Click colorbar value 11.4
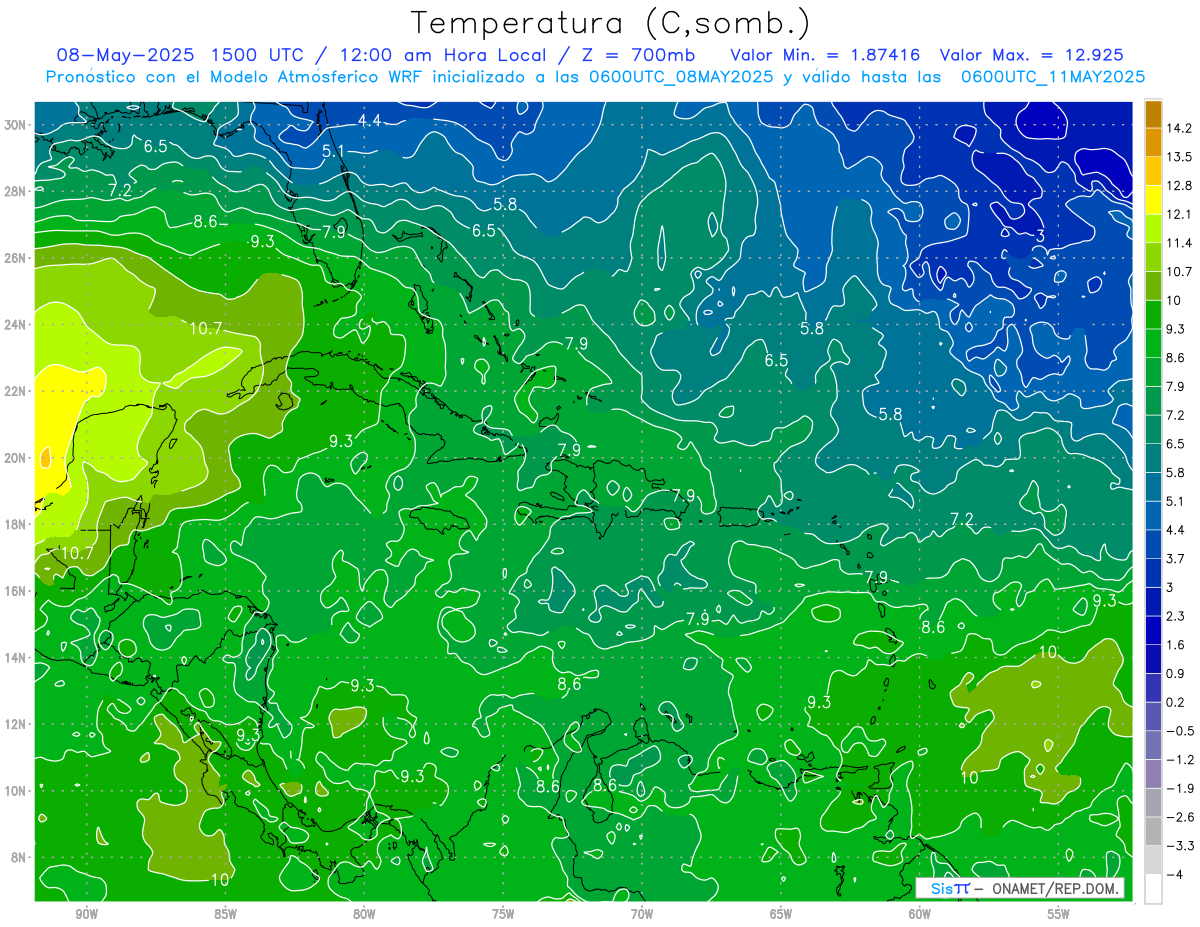Image resolution: width=1200 pixels, height=927 pixels. (x=1180, y=243)
